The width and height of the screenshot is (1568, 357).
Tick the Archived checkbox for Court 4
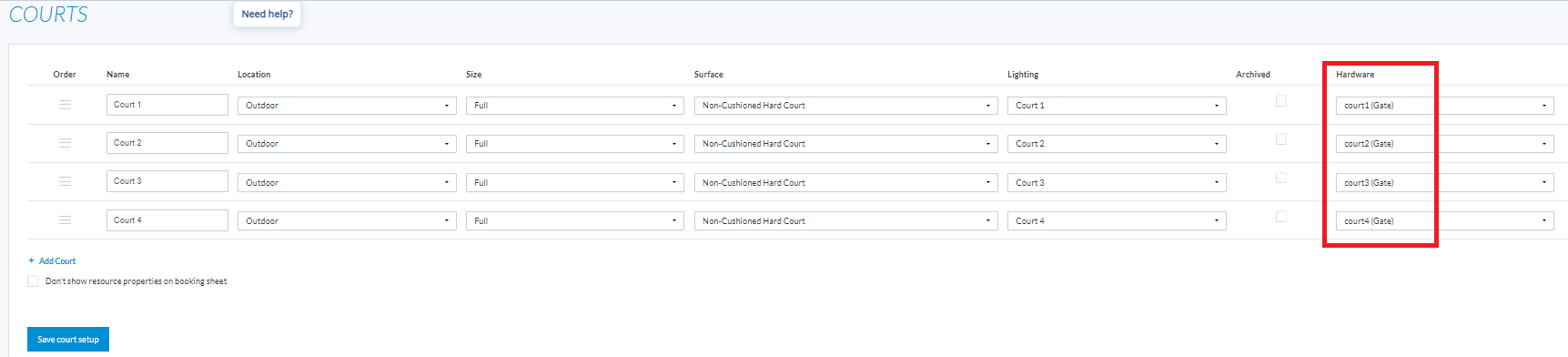[1280, 217]
